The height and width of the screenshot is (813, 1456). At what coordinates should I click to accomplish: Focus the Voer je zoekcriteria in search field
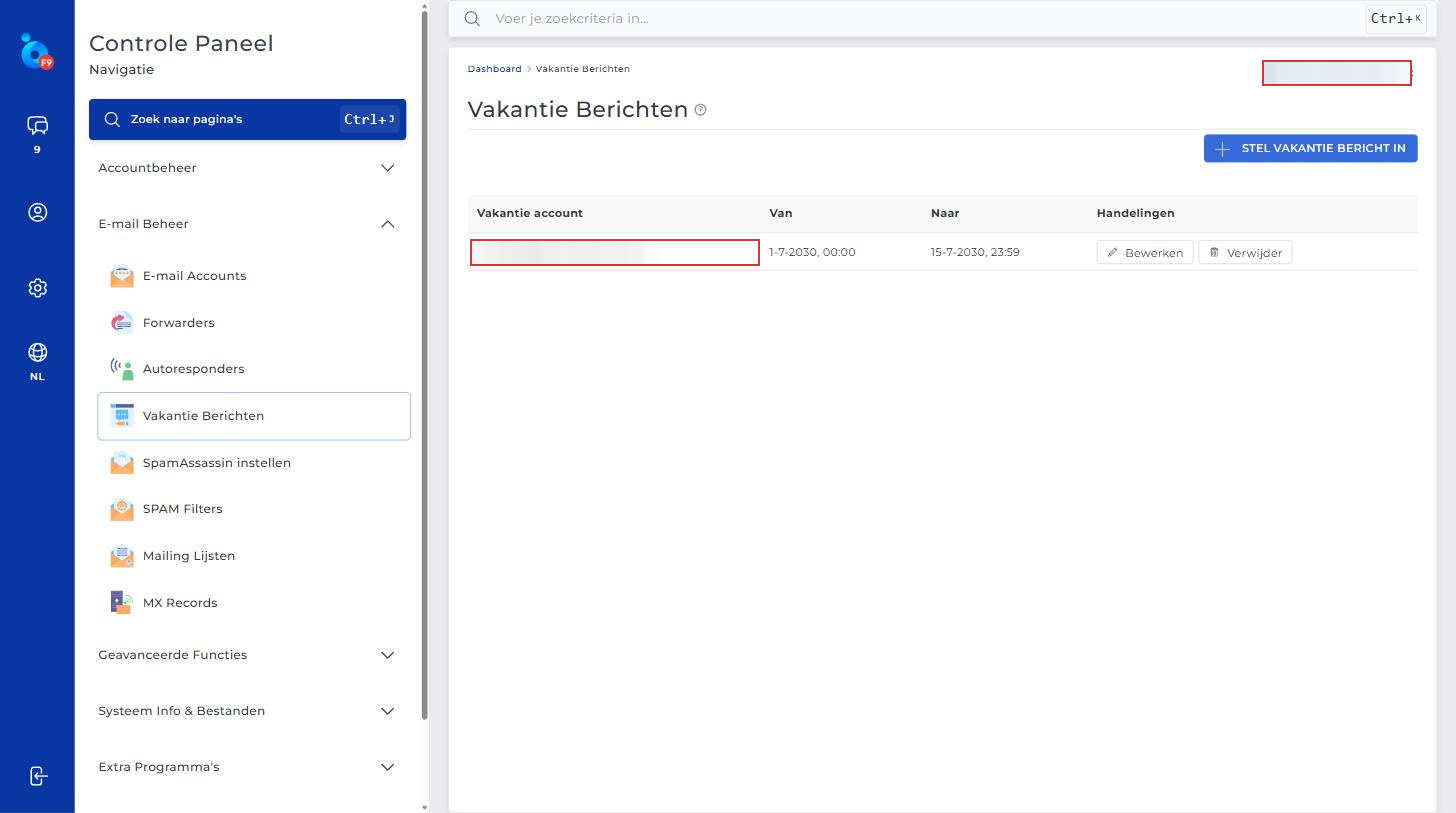pyautogui.click(x=925, y=19)
